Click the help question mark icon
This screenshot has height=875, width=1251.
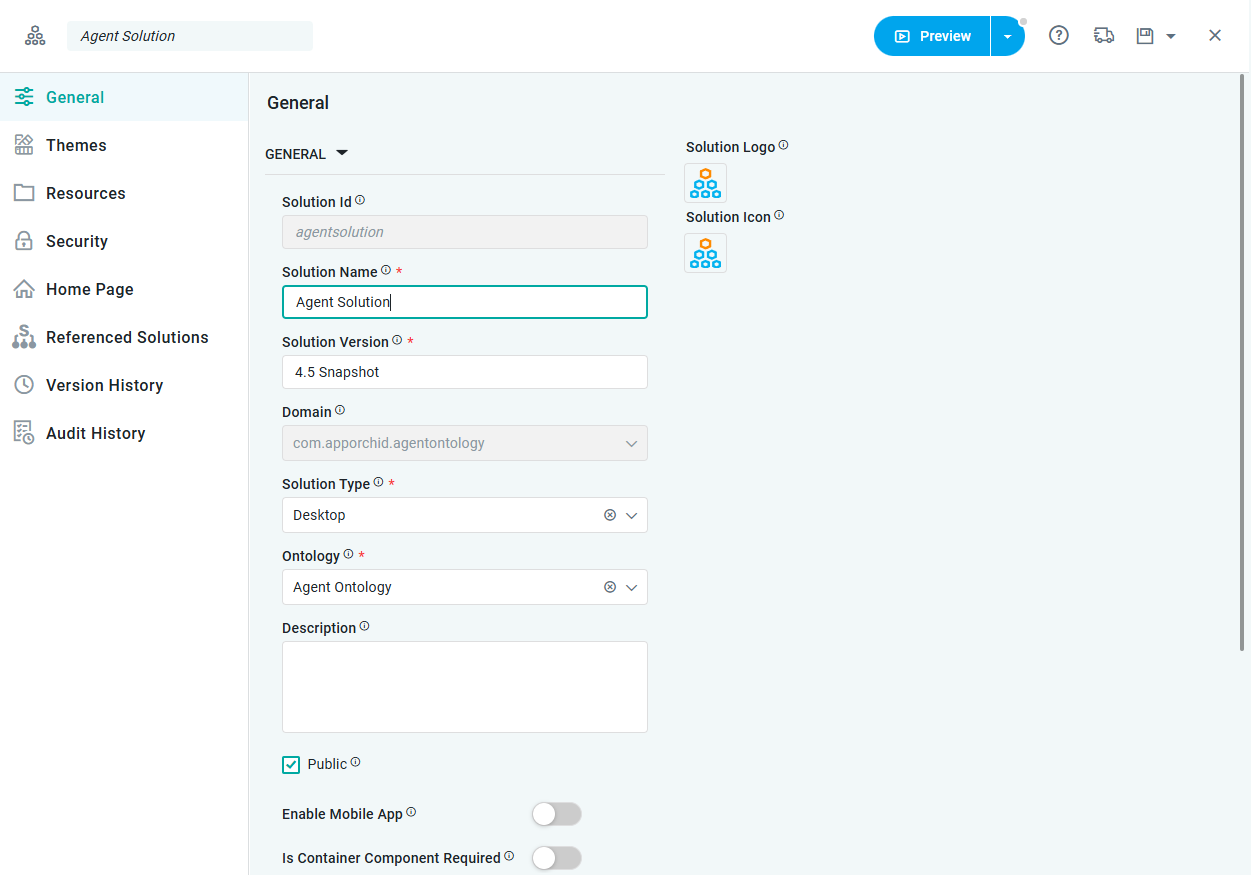1058,36
